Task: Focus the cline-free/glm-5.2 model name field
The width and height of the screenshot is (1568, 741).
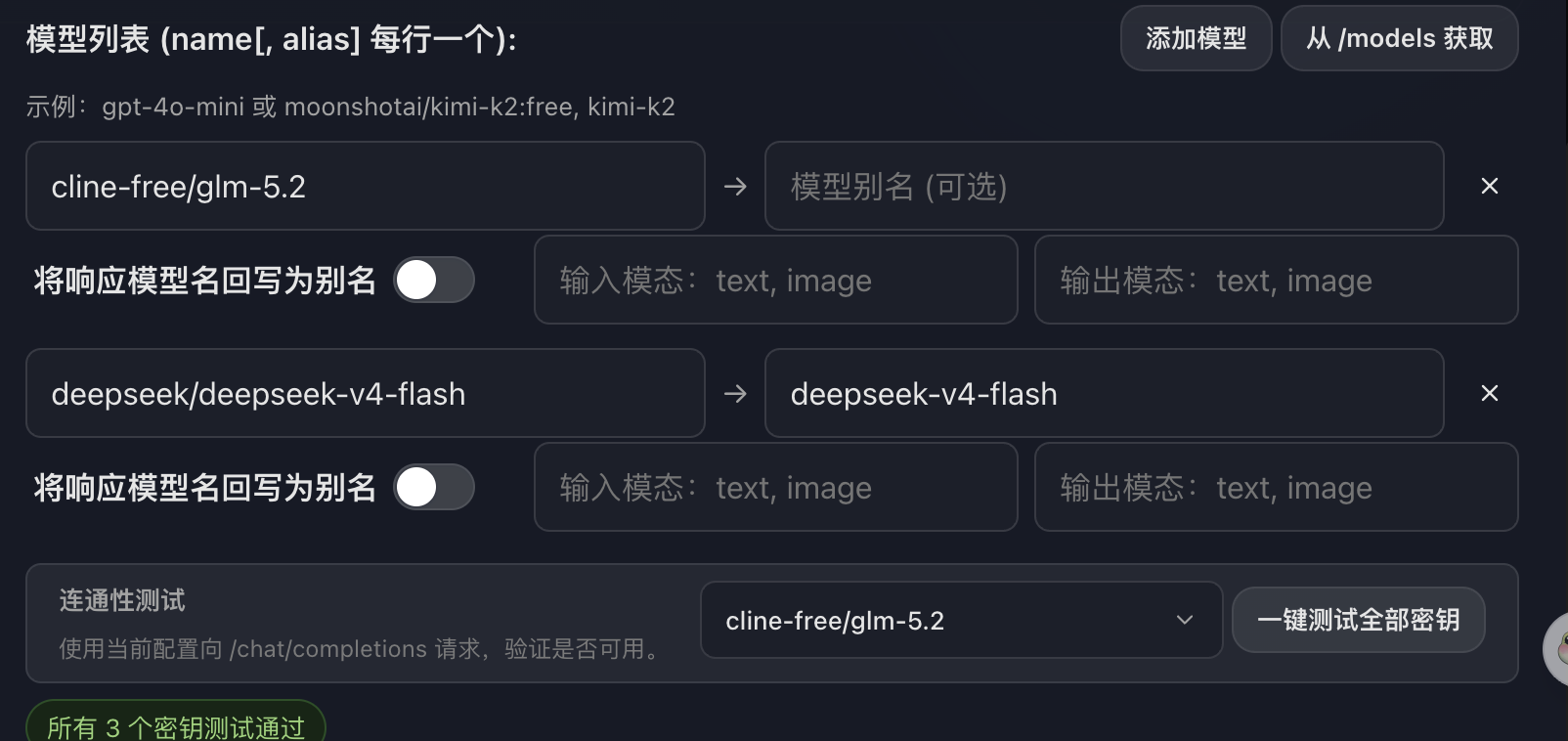Action: pos(366,186)
